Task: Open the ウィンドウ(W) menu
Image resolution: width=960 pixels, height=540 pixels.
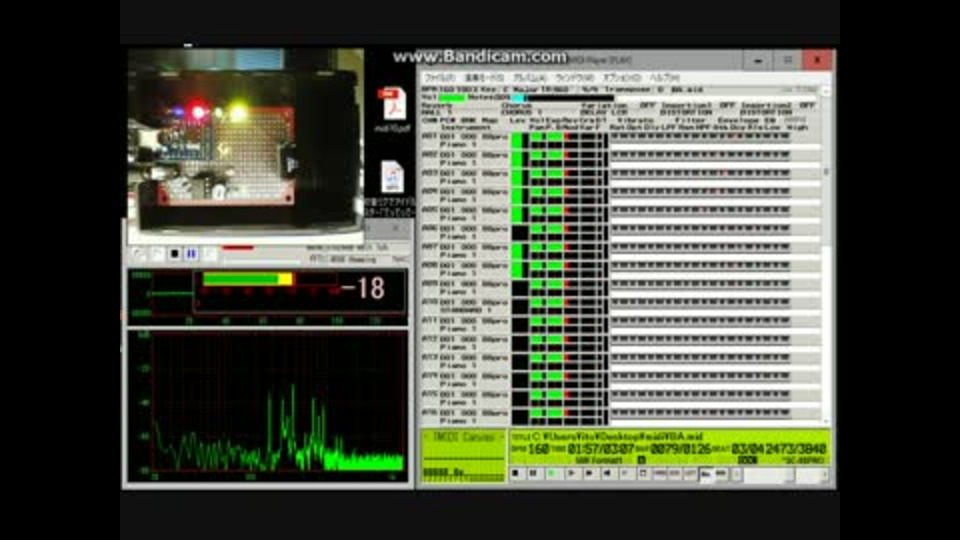Action: coord(575,78)
